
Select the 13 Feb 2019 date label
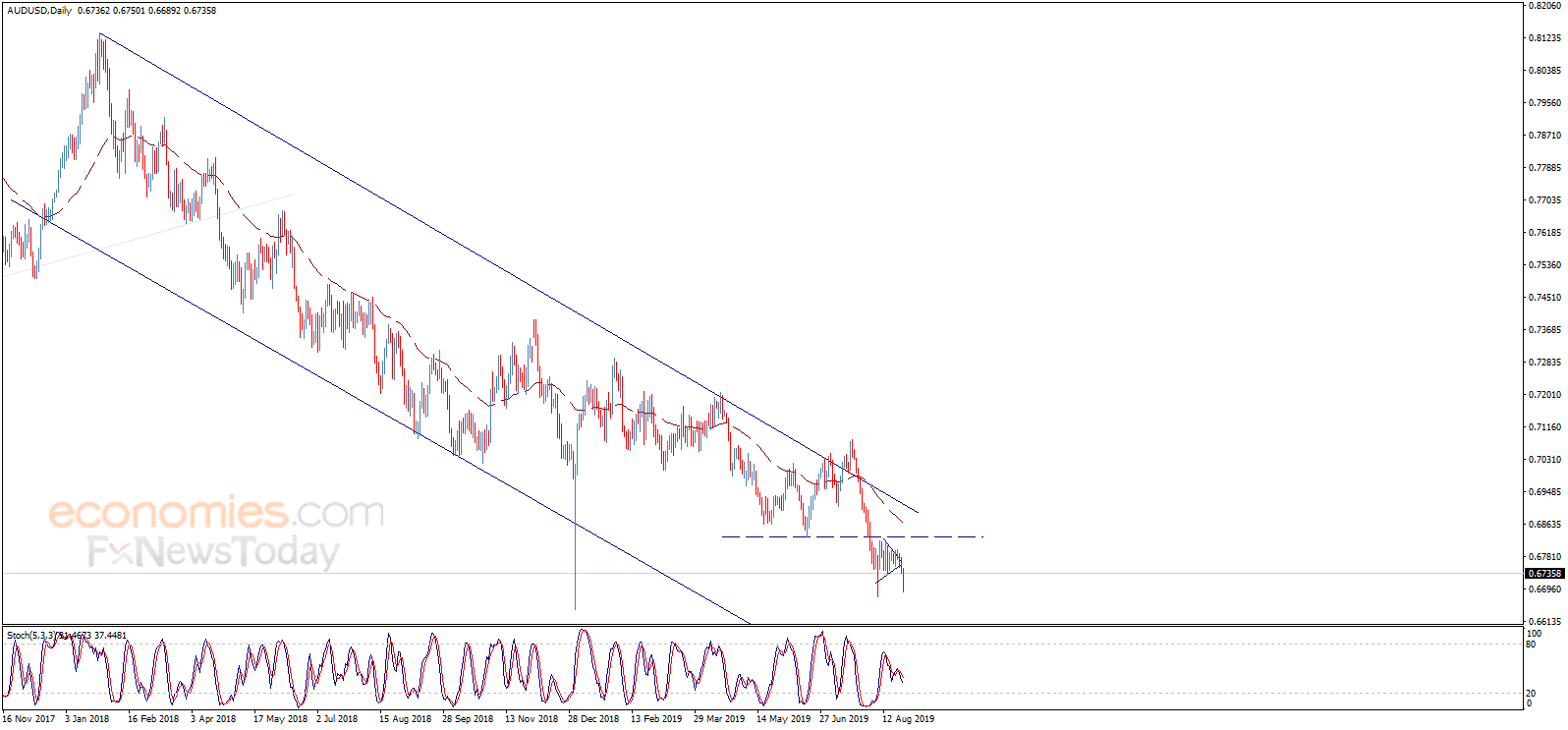(656, 719)
